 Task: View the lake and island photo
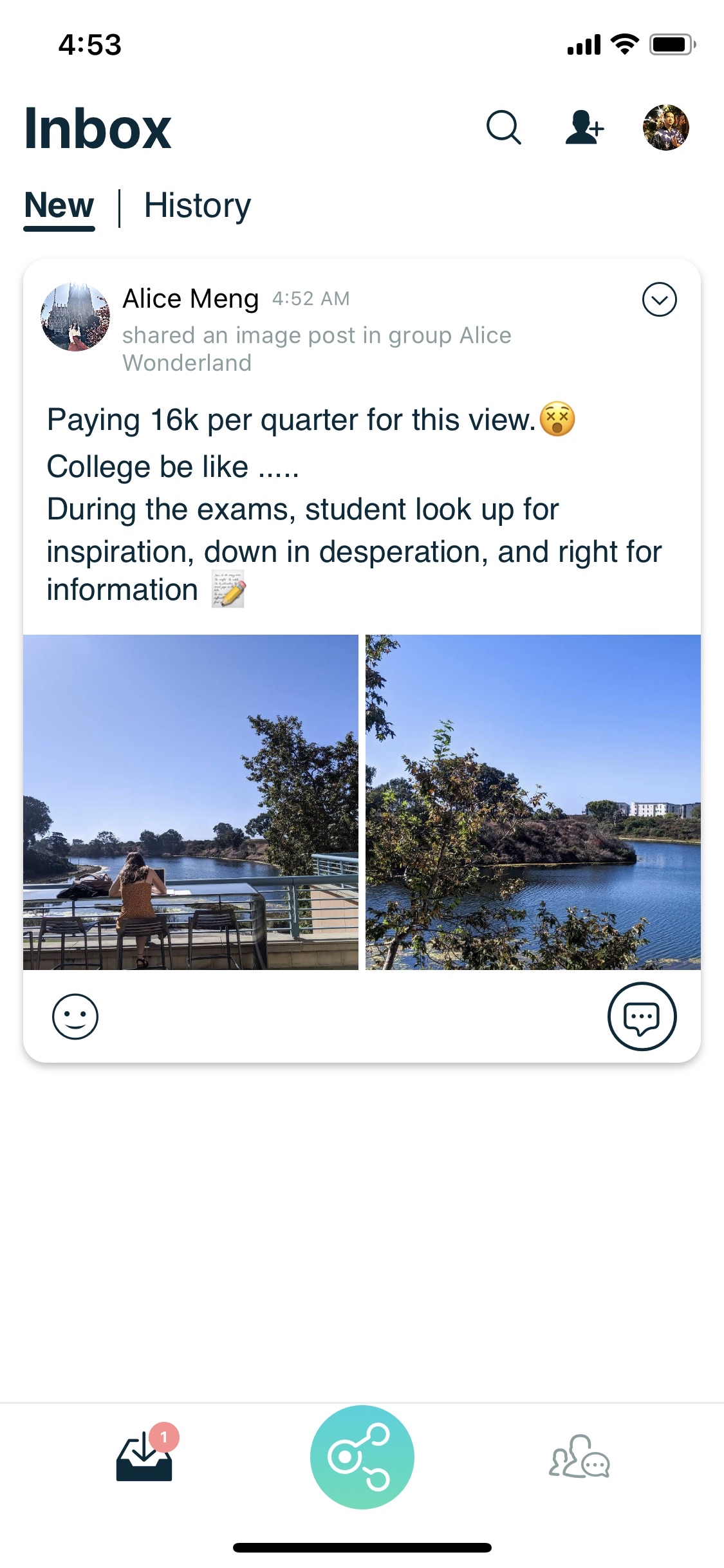533,802
